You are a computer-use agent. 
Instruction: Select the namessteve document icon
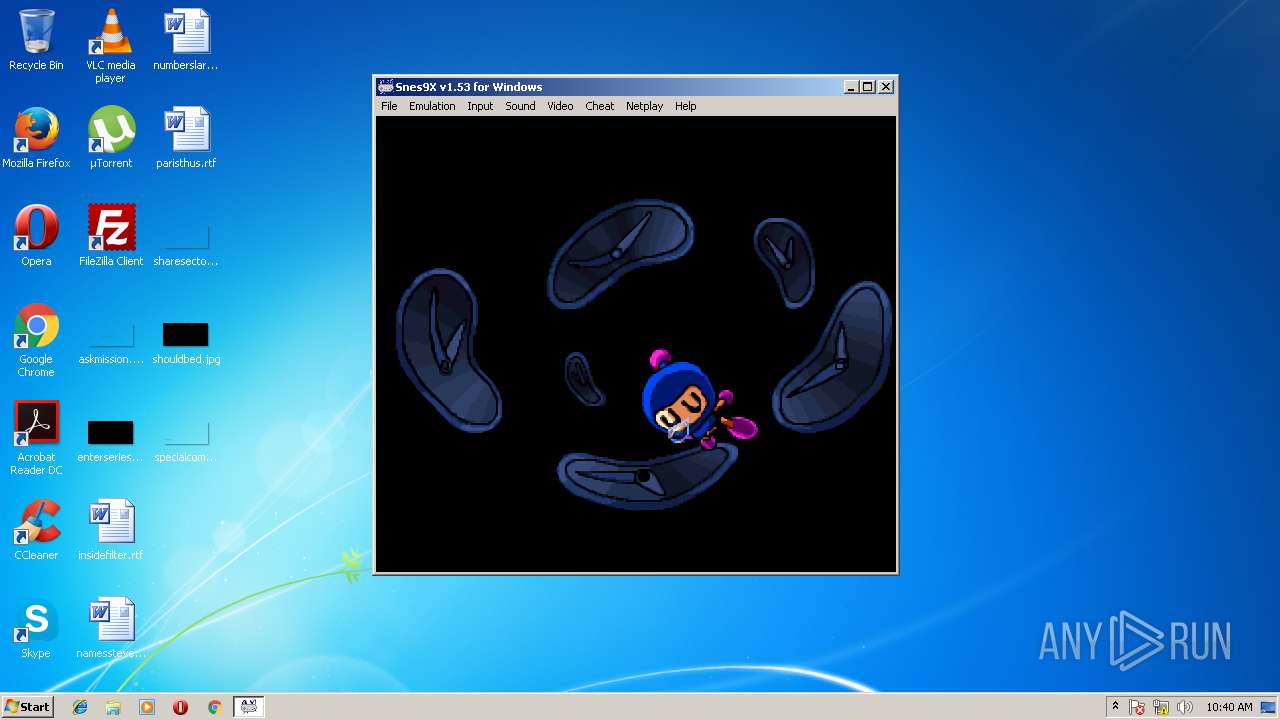tap(111, 628)
